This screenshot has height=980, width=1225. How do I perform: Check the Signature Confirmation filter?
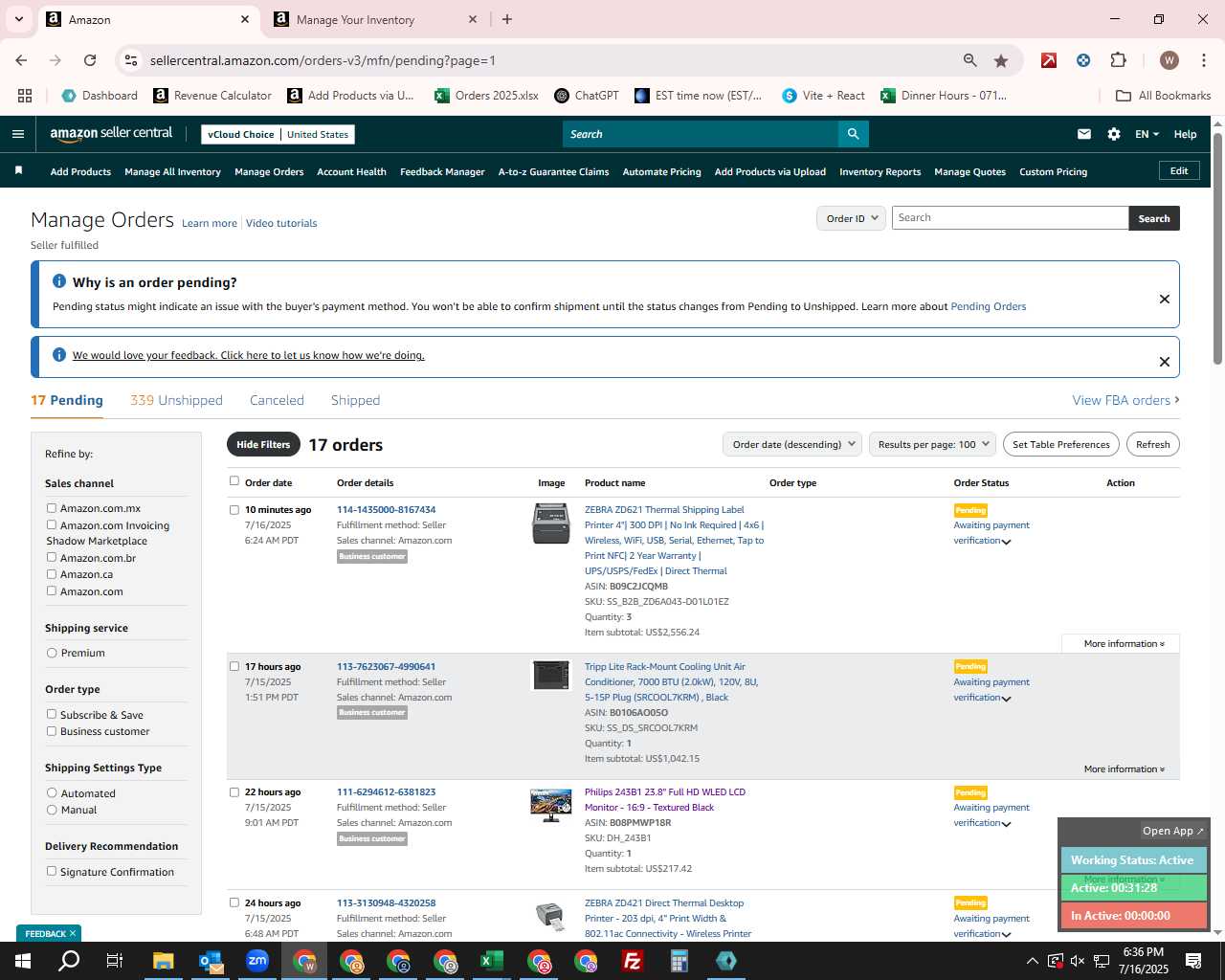[x=52, y=871]
